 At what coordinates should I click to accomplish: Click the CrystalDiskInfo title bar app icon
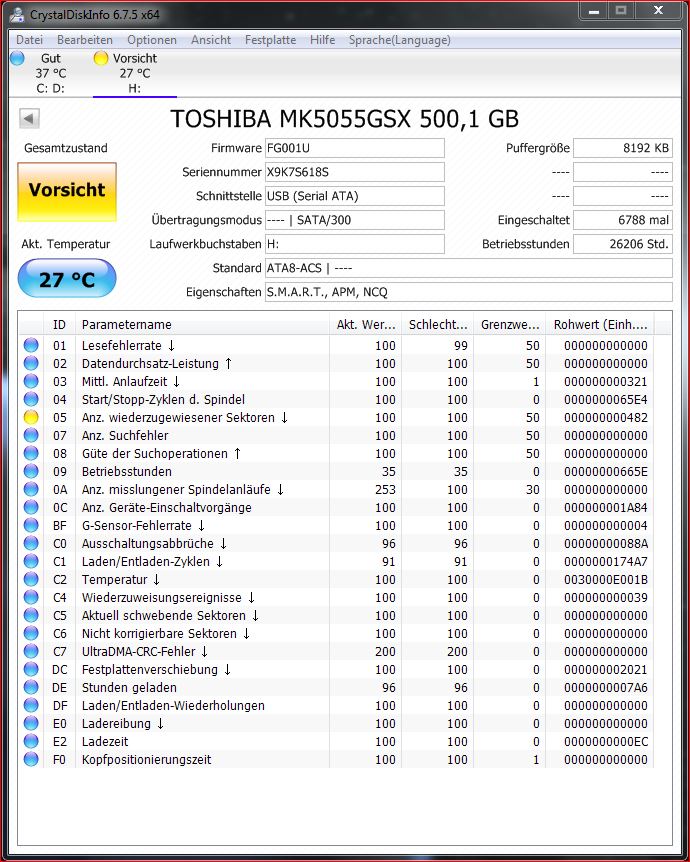click(x=18, y=14)
